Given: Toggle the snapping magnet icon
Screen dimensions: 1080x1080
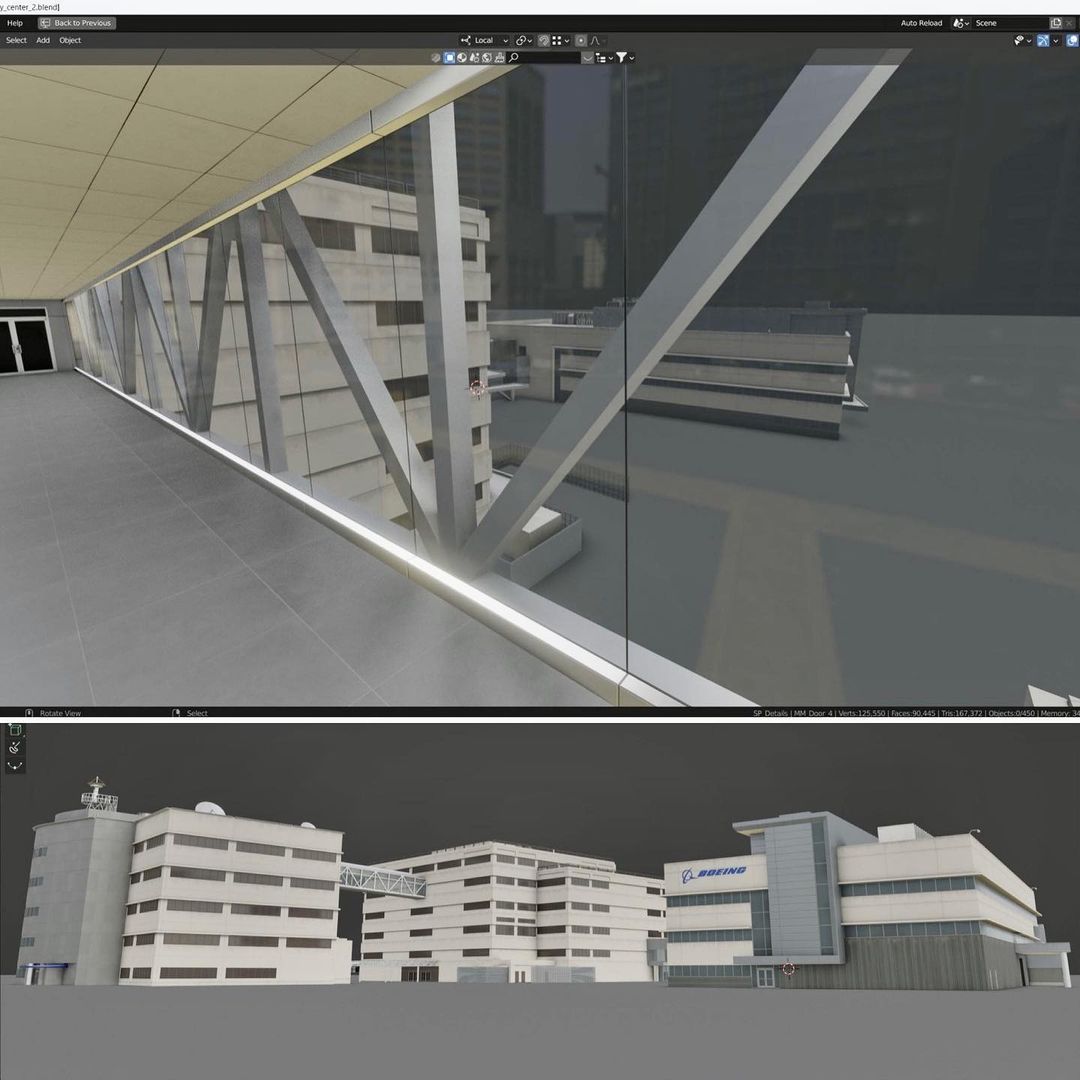Looking at the screenshot, I should 544,40.
